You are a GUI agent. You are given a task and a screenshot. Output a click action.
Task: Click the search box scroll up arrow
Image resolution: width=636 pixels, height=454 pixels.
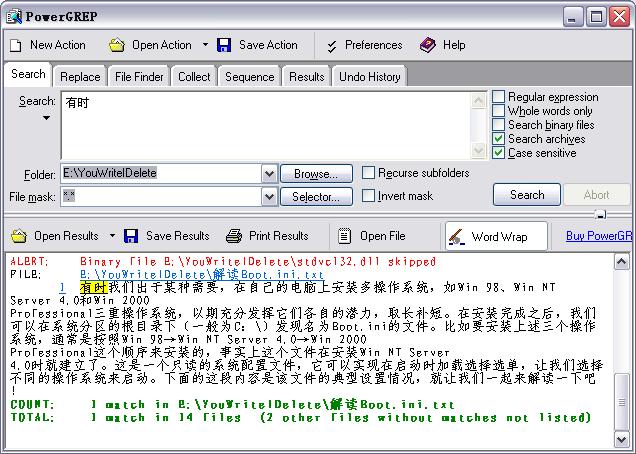pyautogui.click(x=479, y=101)
